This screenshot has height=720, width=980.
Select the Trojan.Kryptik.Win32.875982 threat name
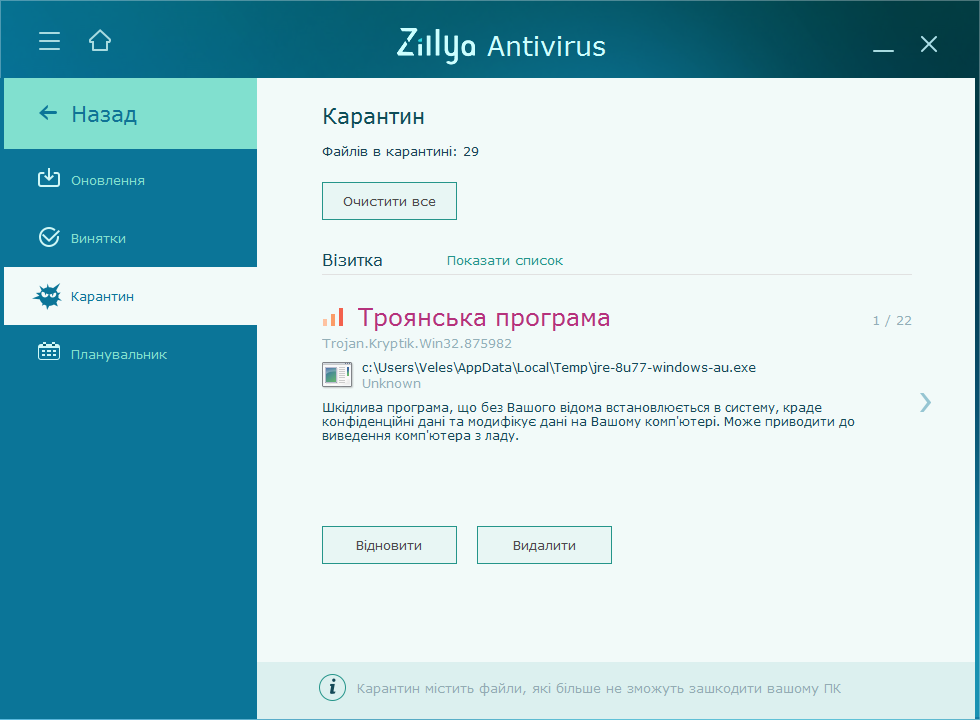(x=416, y=343)
